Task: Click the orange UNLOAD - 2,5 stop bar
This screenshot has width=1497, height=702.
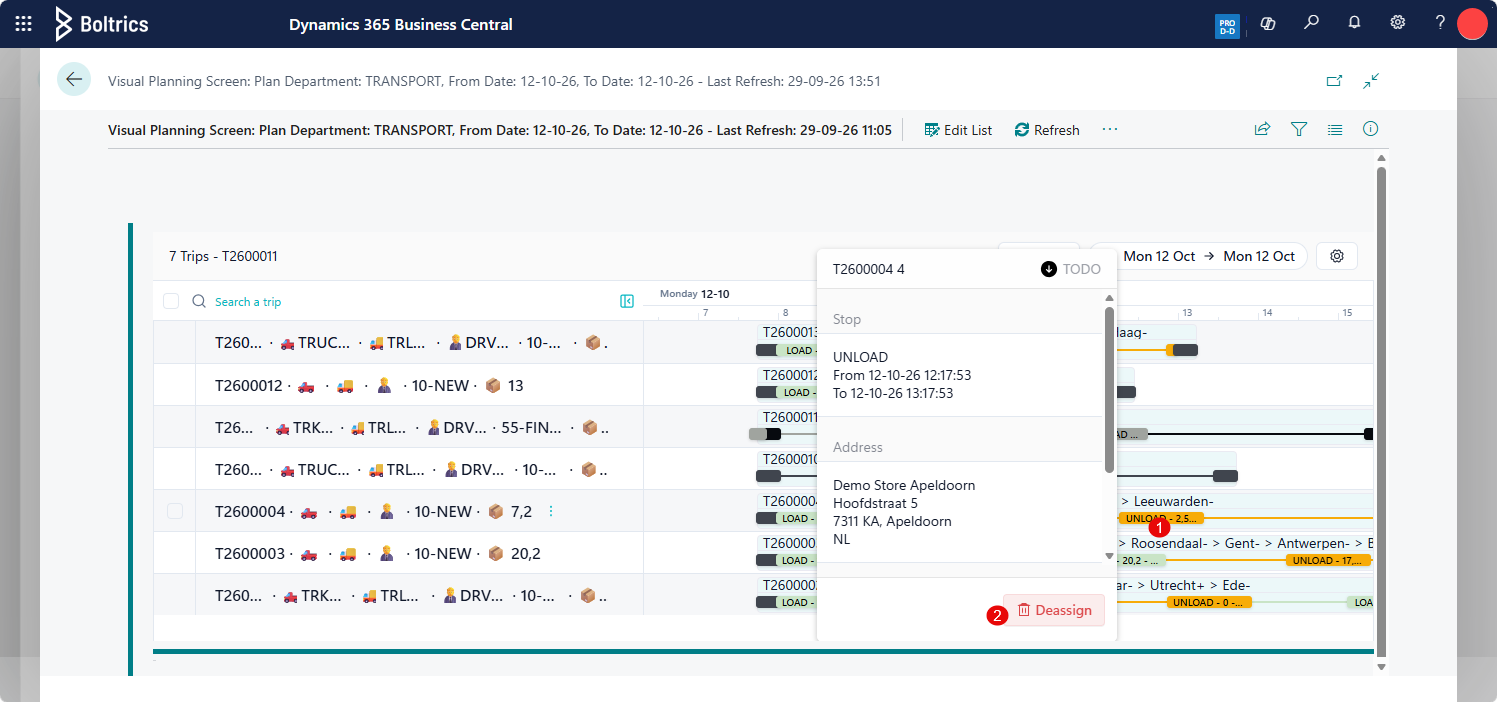Action: click(x=1160, y=518)
